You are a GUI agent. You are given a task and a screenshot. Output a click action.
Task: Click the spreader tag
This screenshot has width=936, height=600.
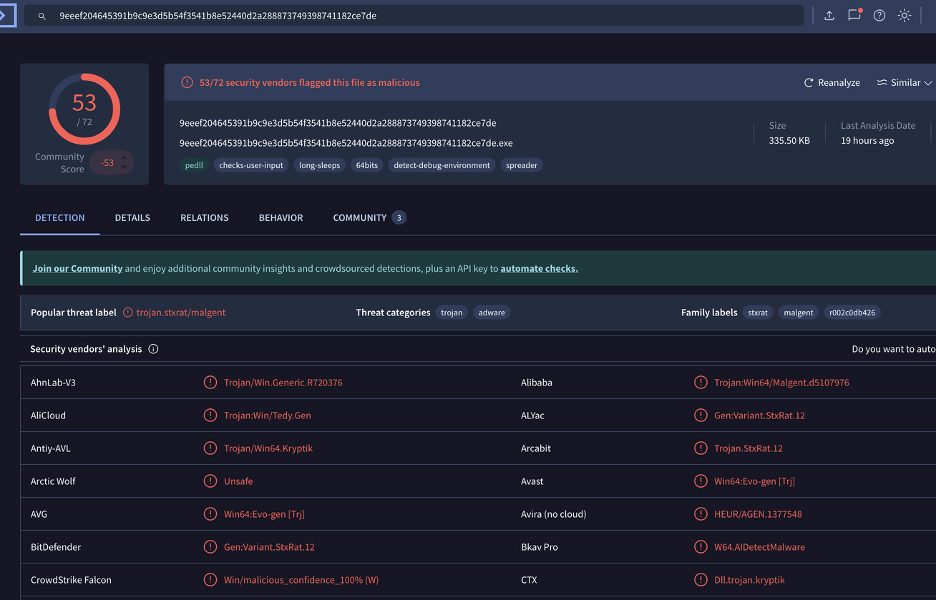[x=521, y=165]
